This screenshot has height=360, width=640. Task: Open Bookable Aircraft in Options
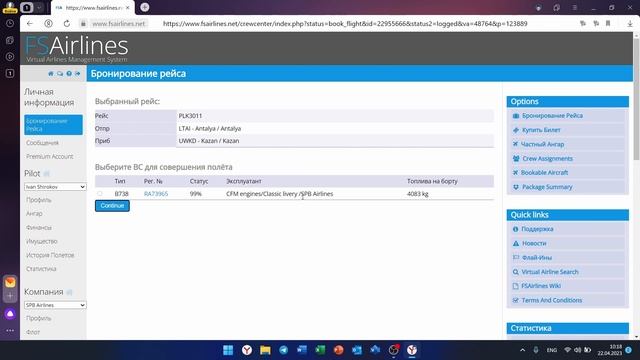click(544, 172)
